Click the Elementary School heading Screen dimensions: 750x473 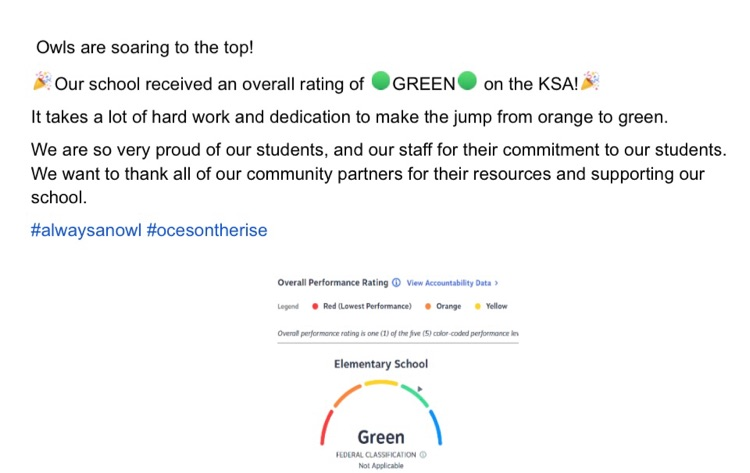point(380,364)
